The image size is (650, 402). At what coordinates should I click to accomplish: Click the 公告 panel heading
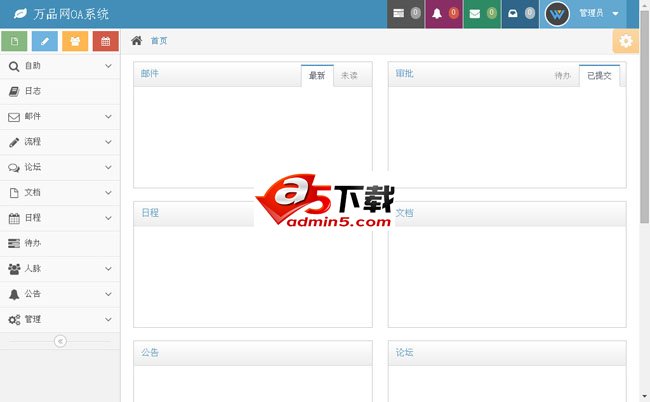tap(150, 353)
